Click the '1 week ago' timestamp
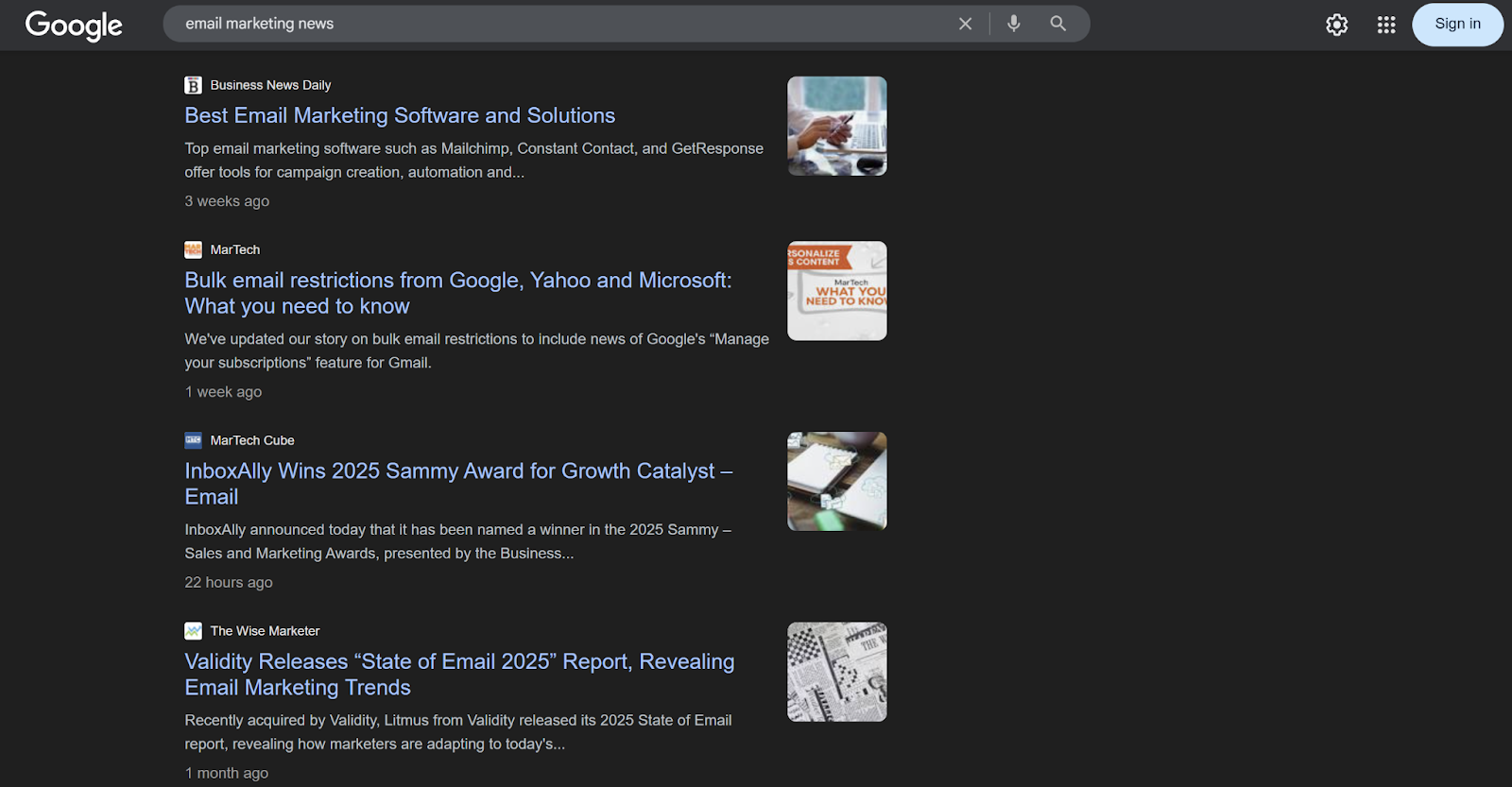This screenshot has width=1512, height=787. coord(223,392)
